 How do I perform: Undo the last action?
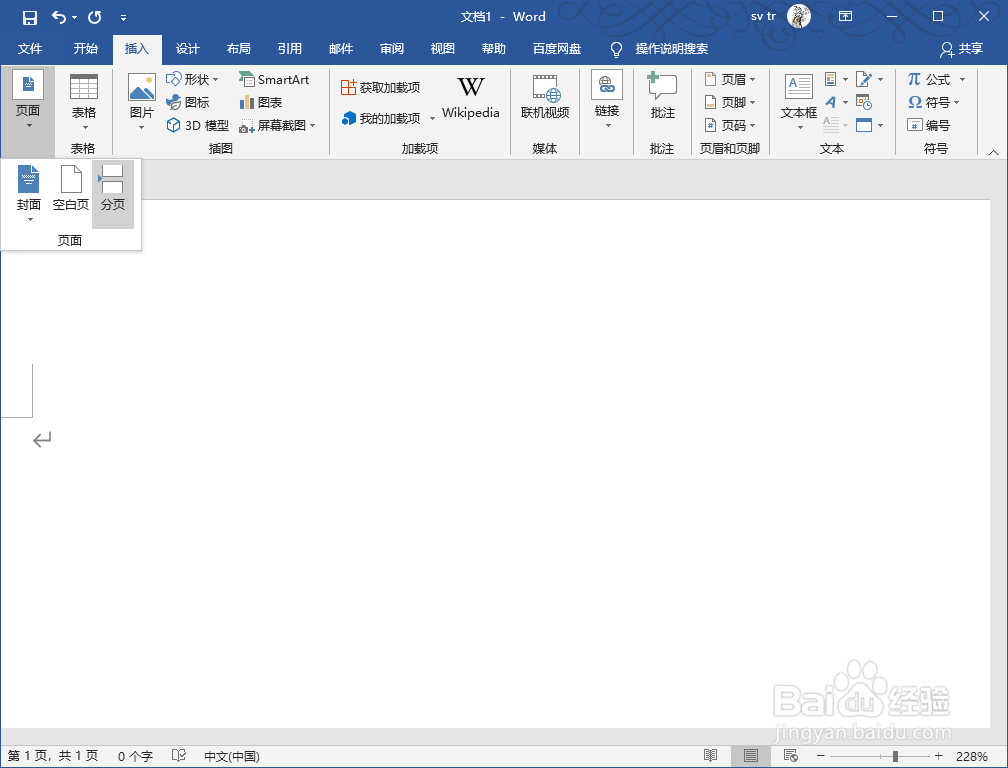point(59,17)
